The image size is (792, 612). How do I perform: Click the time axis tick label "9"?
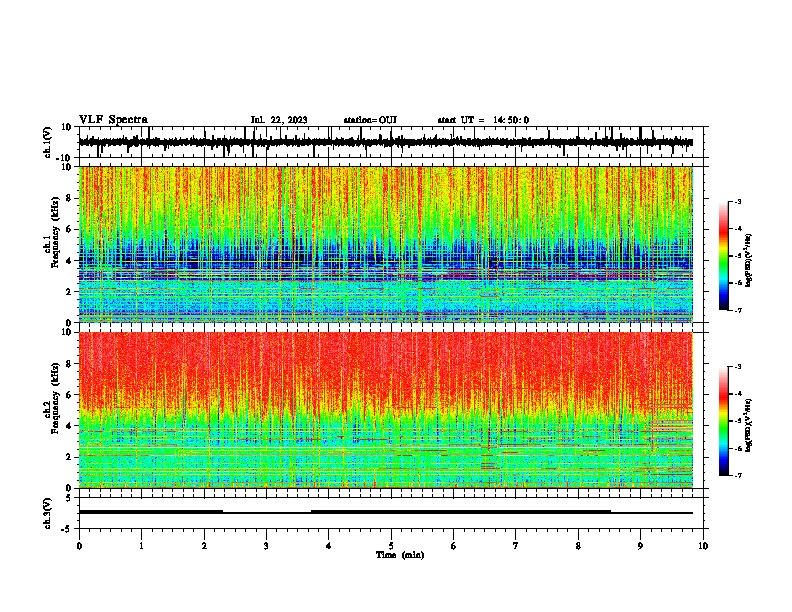(x=640, y=546)
